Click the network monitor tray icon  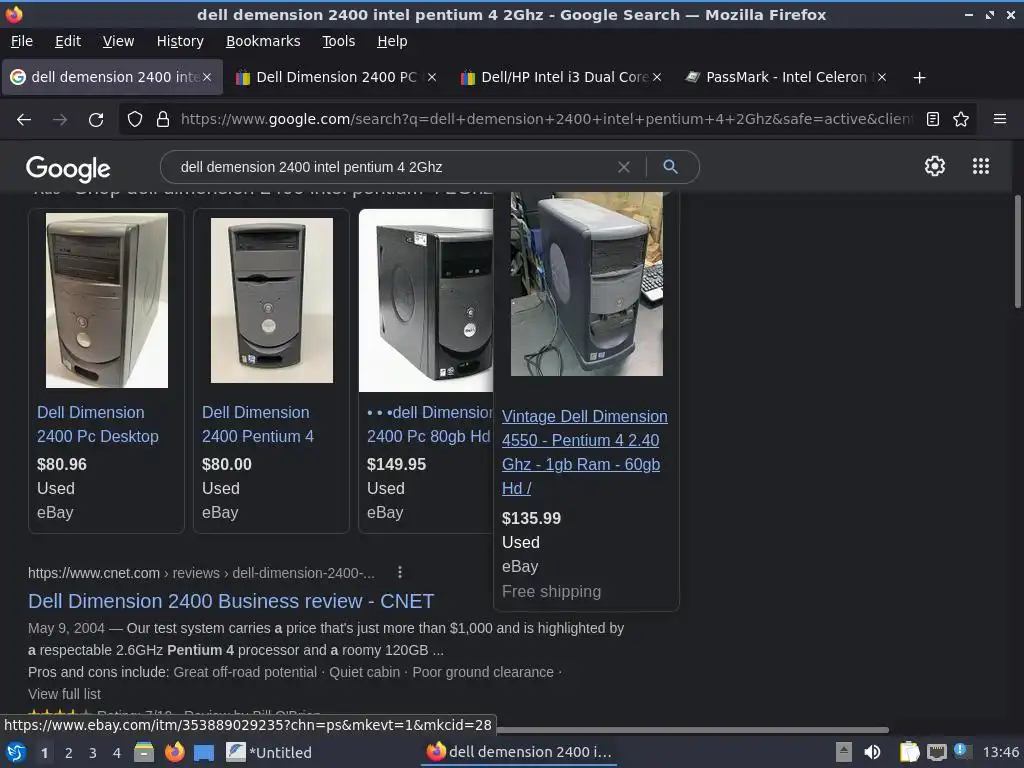click(x=936, y=753)
